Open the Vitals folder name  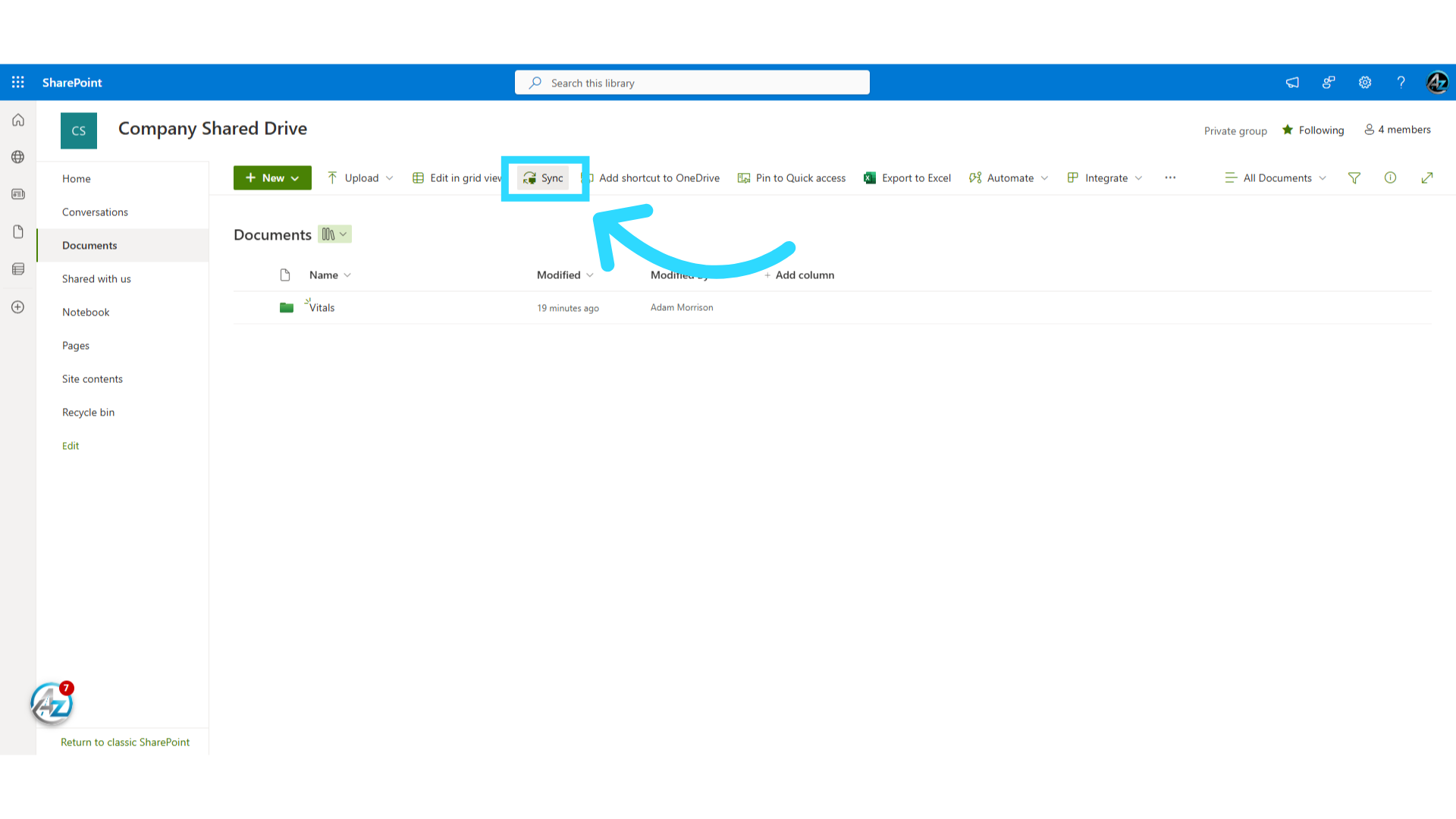pos(322,308)
